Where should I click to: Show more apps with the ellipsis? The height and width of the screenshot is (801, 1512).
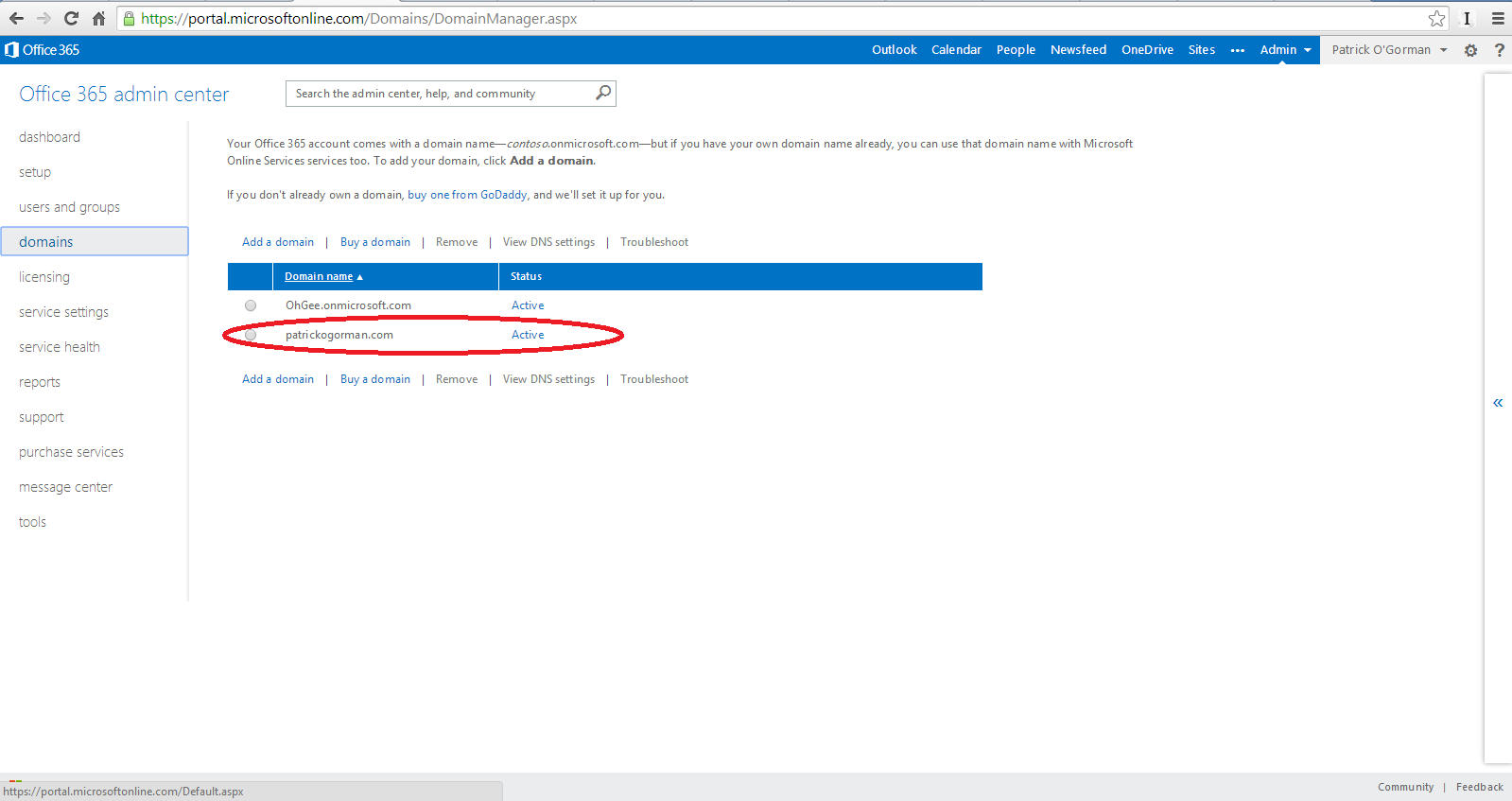point(1237,51)
